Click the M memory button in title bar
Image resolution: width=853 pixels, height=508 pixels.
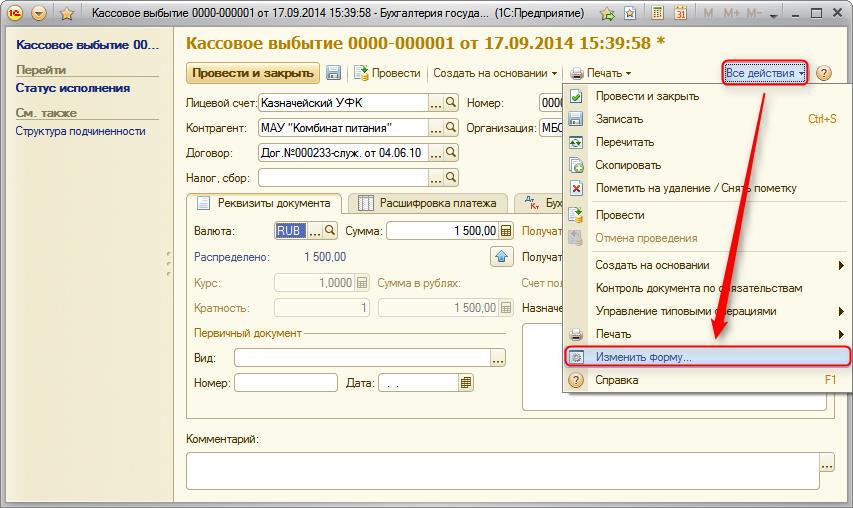click(708, 13)
